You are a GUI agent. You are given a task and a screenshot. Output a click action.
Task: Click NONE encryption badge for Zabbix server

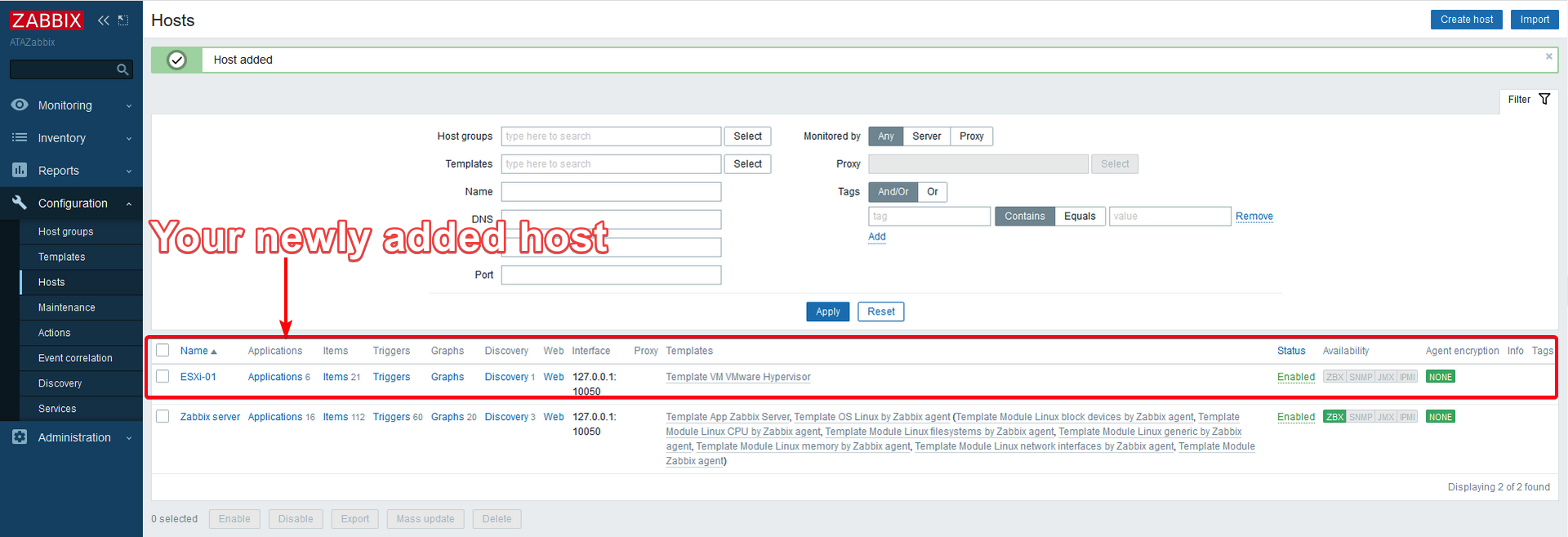(1441, 417)
